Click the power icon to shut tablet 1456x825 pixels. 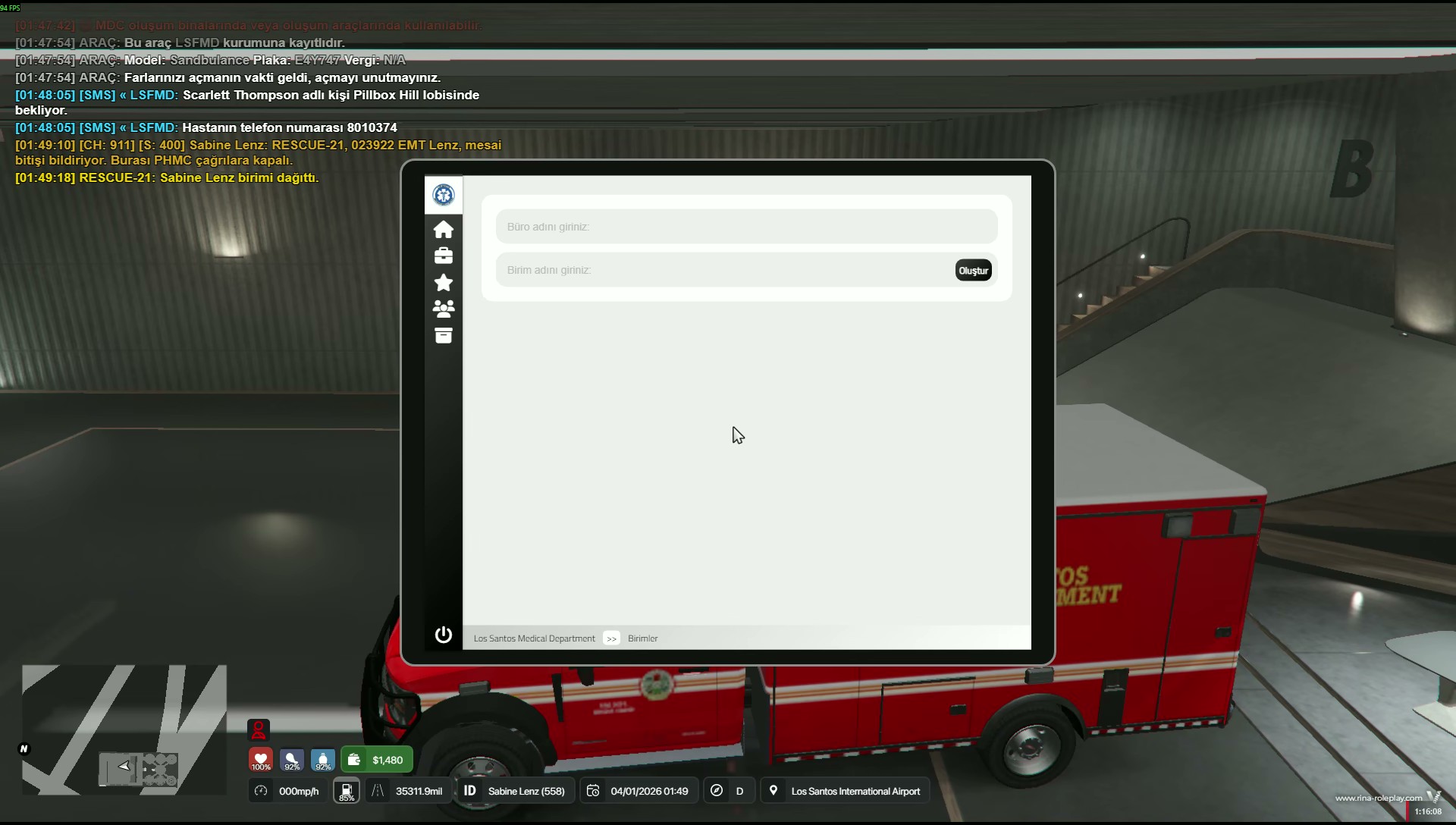444,635
